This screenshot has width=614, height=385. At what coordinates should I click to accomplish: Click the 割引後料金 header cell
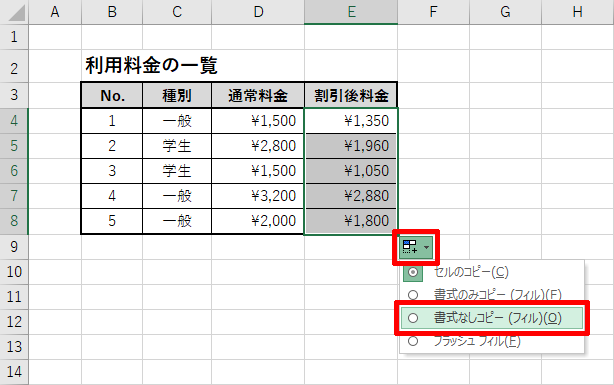(x=351, y=95)
